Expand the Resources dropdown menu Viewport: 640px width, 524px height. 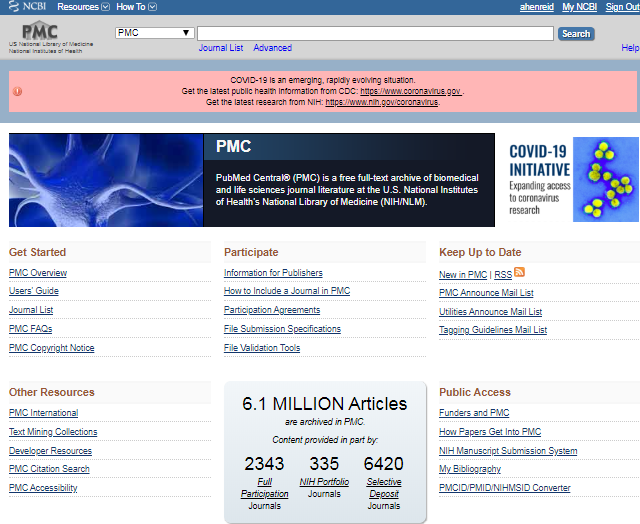(x=83, y=7)
